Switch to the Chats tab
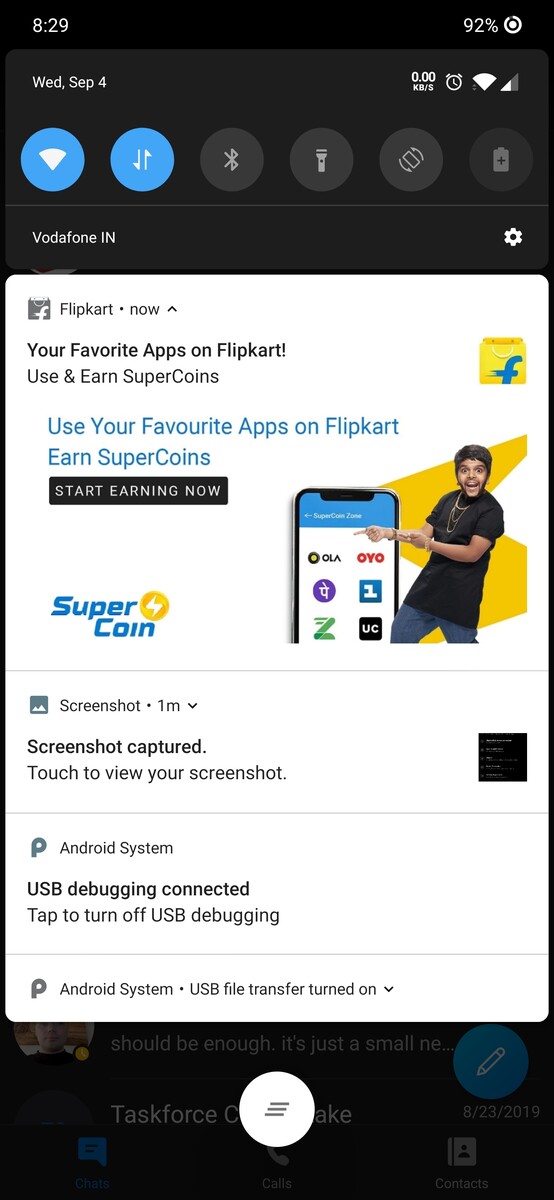The width and height of the screenshot is (554, 1200). click(92, 1161)
